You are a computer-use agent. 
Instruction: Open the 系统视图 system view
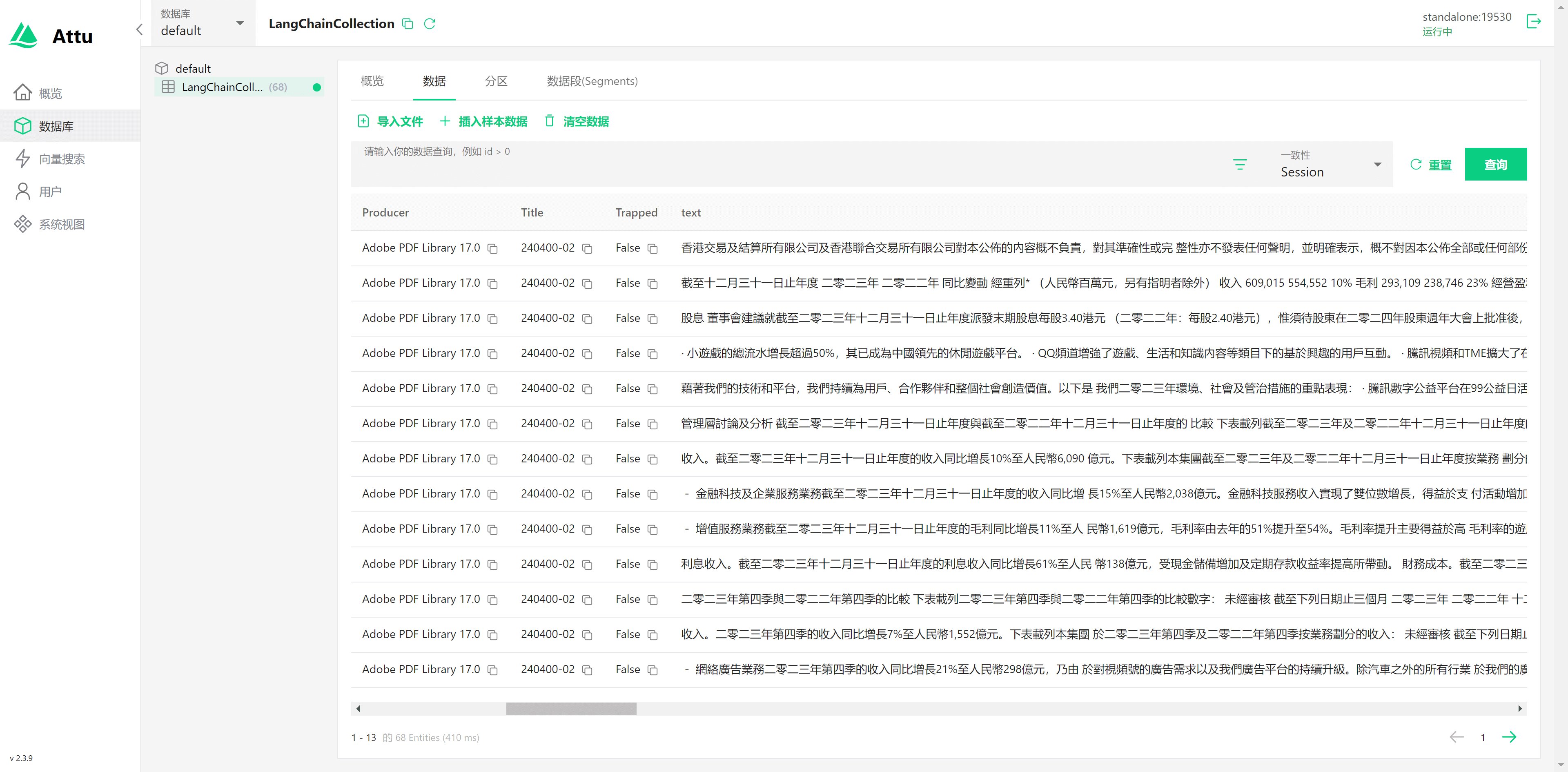(x=70, y=224)
